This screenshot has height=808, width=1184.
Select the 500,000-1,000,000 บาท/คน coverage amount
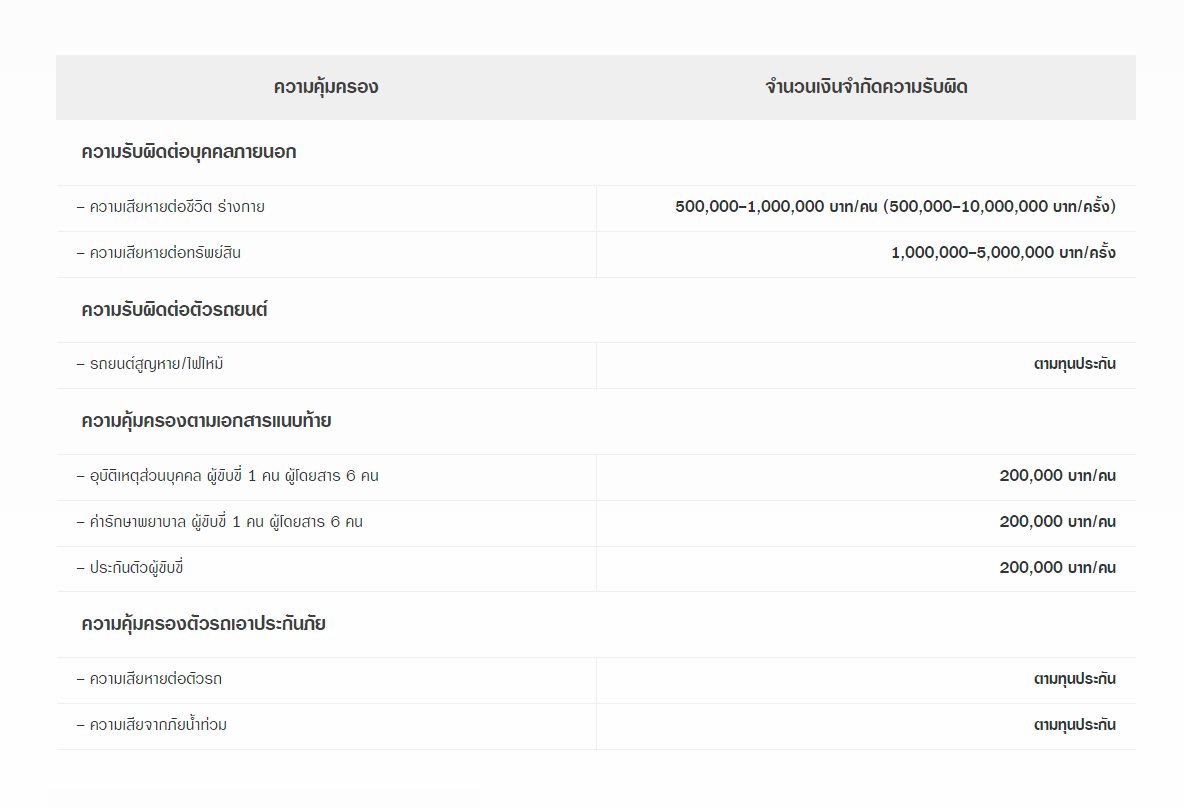[x=776, y=207]
